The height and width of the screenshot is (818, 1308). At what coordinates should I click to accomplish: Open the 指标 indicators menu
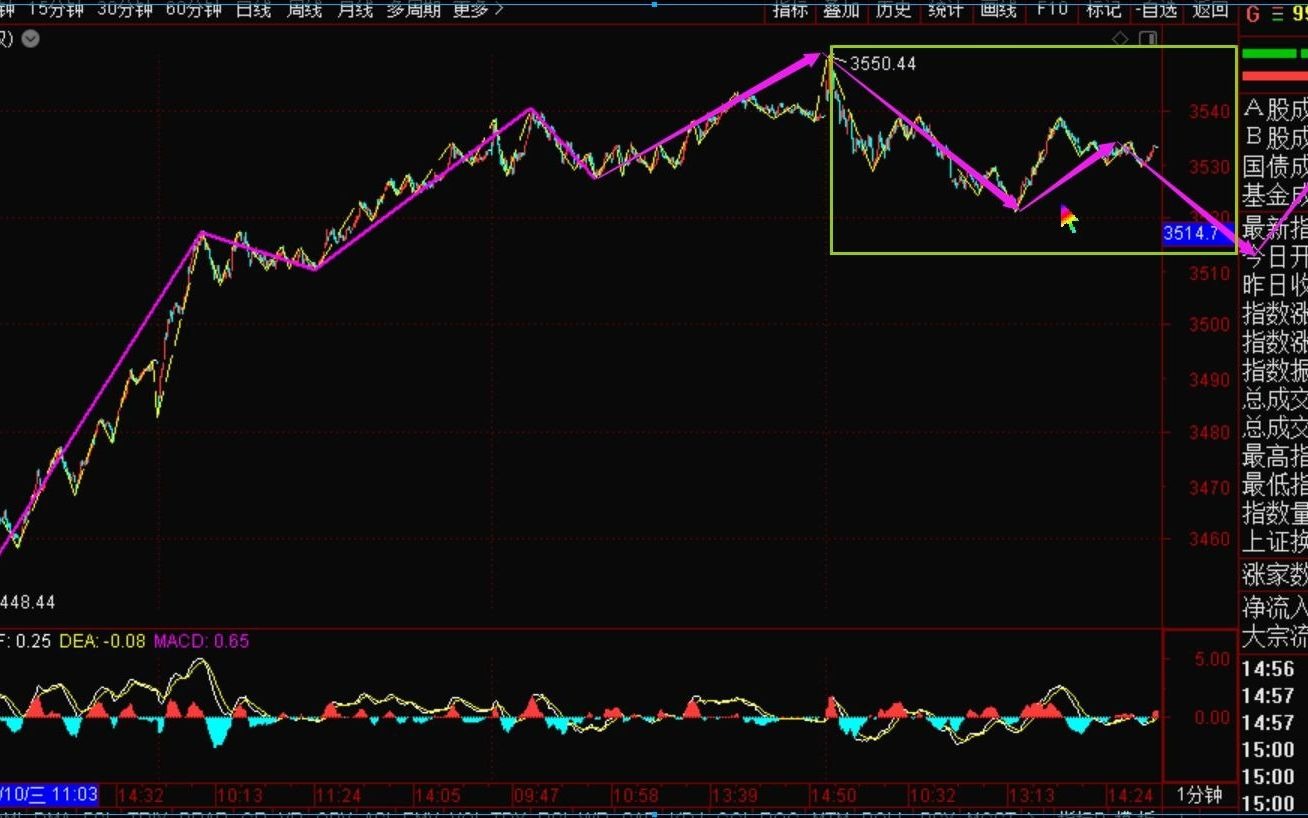coord(790,9)
